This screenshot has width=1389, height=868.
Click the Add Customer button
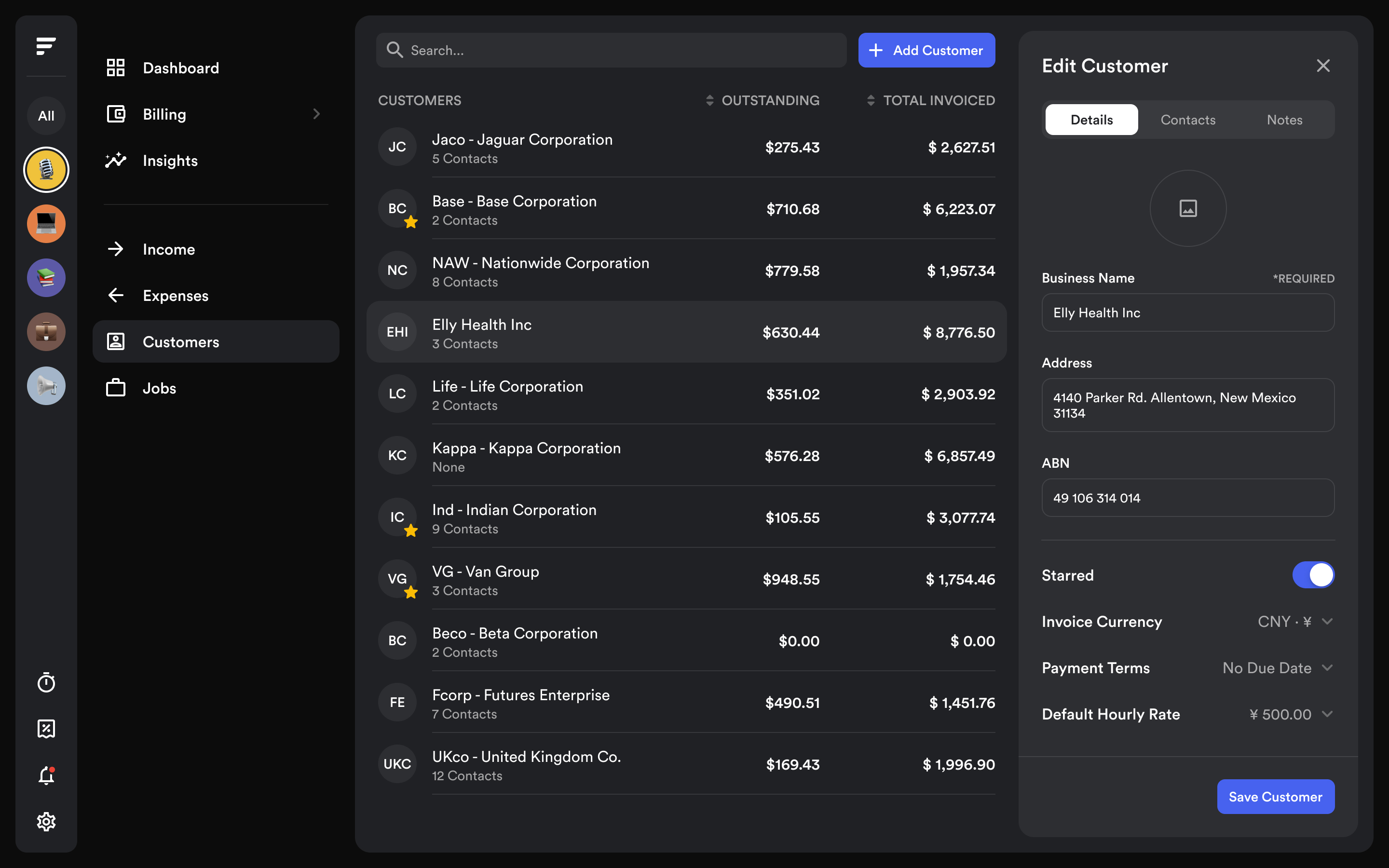[926, 50]
